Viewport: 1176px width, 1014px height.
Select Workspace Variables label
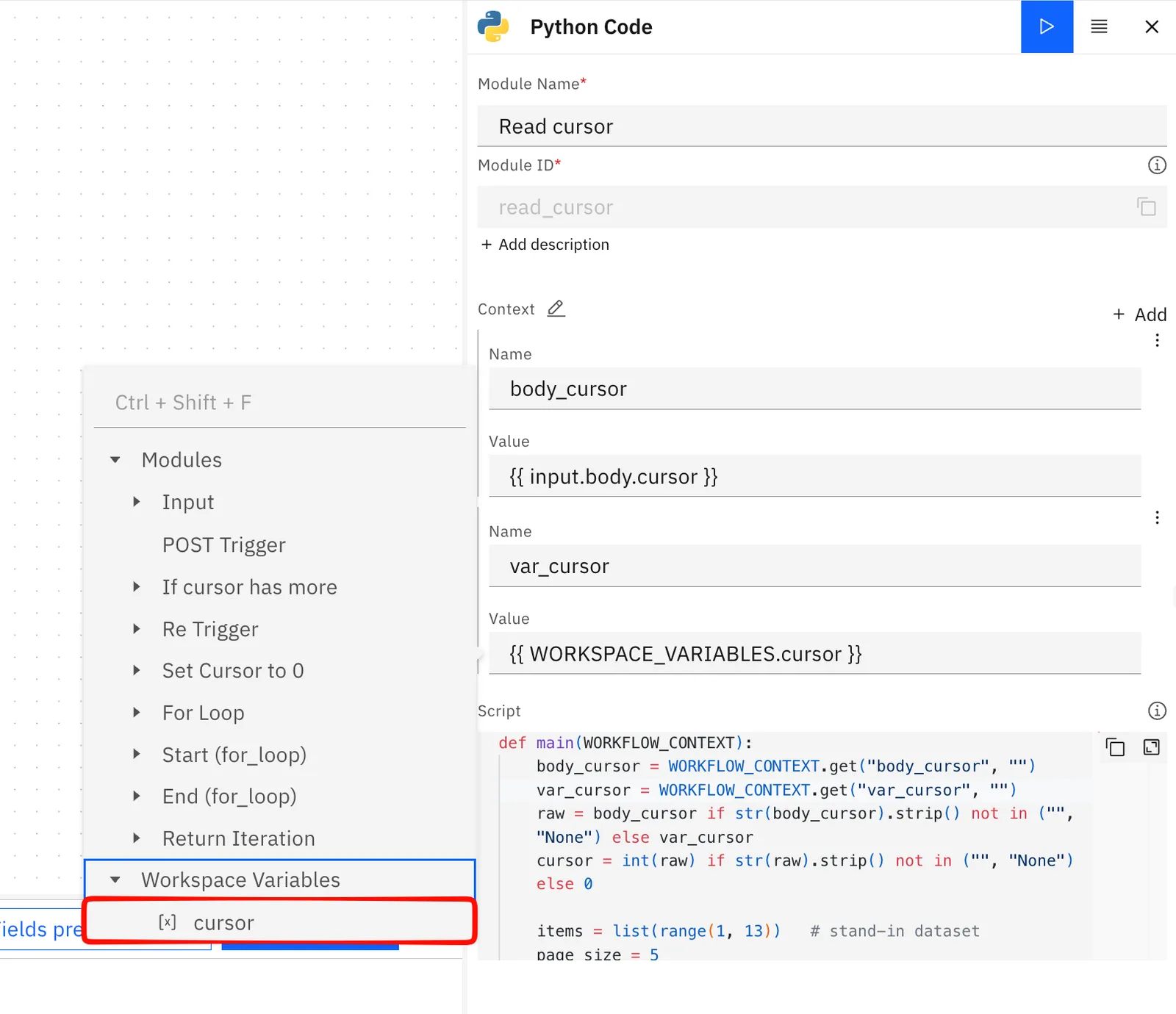pos(240,880)
